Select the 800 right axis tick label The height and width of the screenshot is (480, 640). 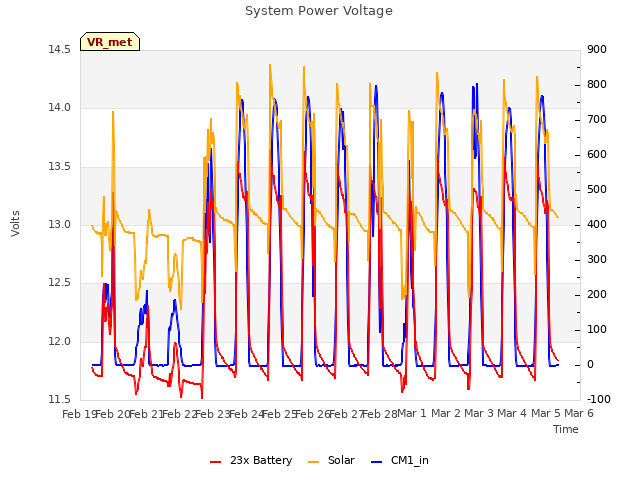click(x=597, y=84)
